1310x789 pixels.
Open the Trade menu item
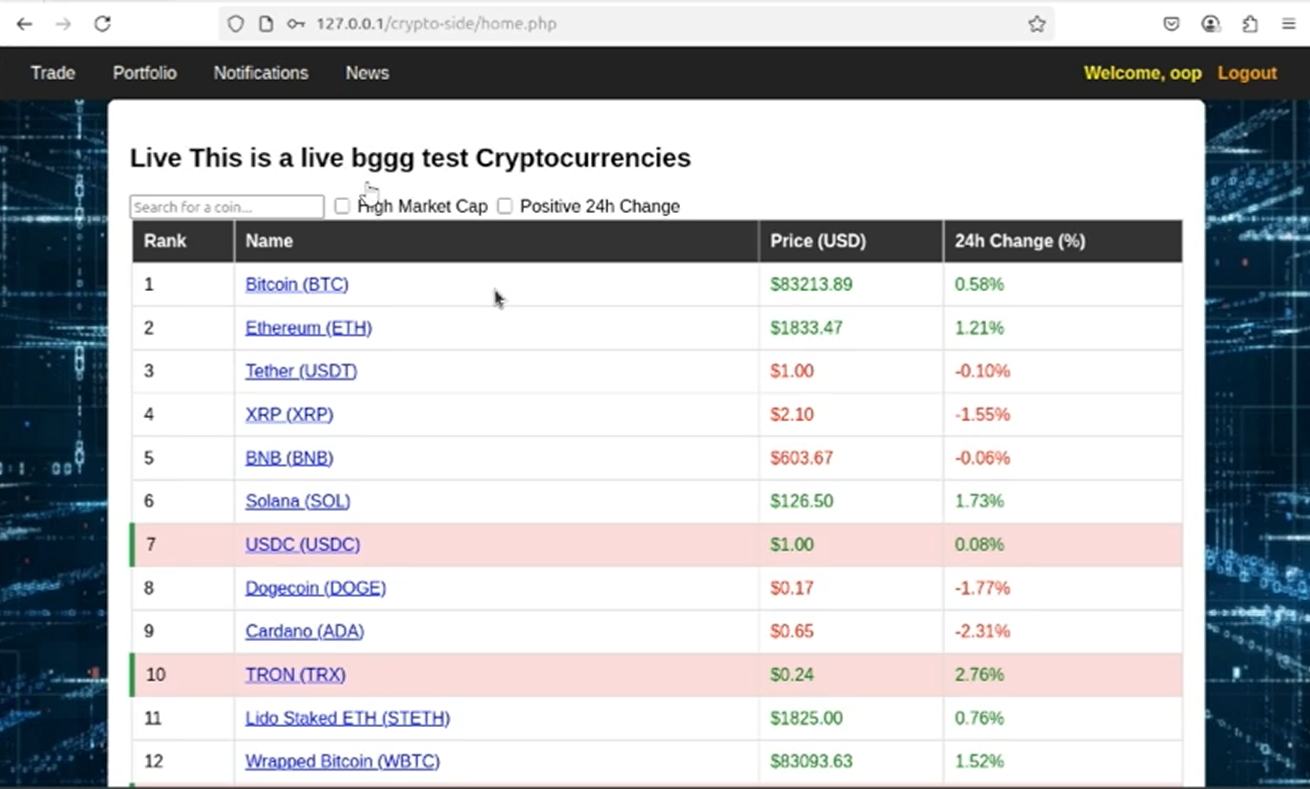click(53, 73)
